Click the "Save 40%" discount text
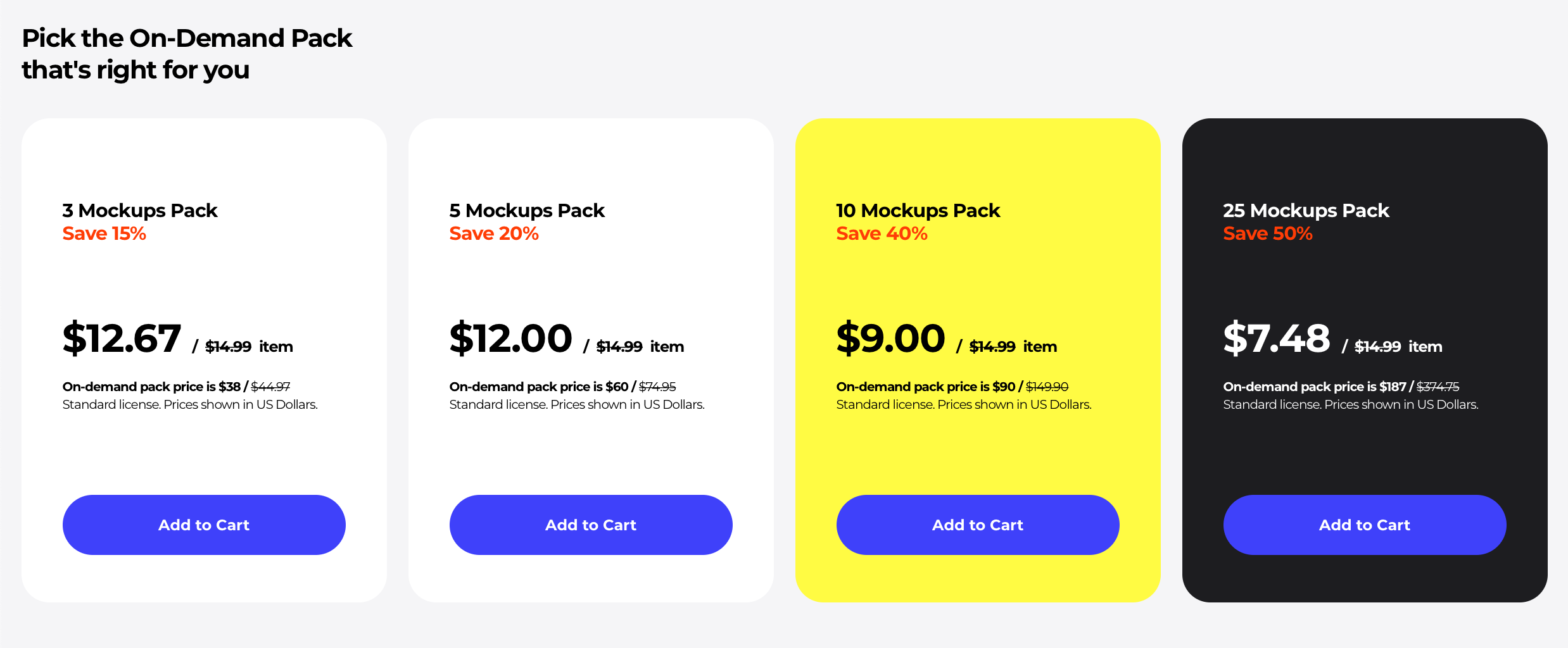This screenshot has width=1568, height=648. point(882,234)
